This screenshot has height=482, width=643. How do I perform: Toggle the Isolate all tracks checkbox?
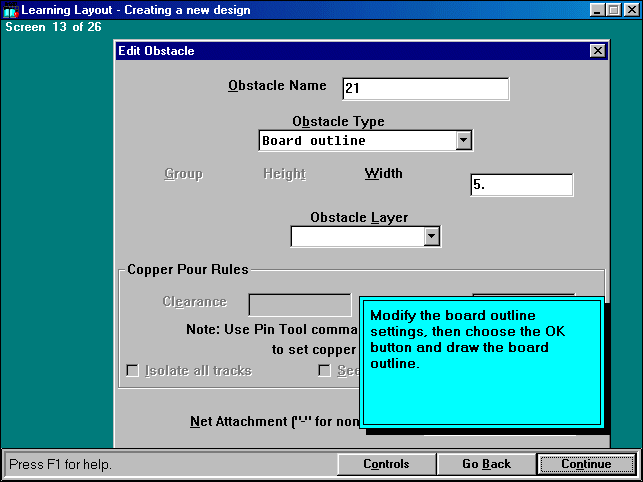click(x=132, y=371)
